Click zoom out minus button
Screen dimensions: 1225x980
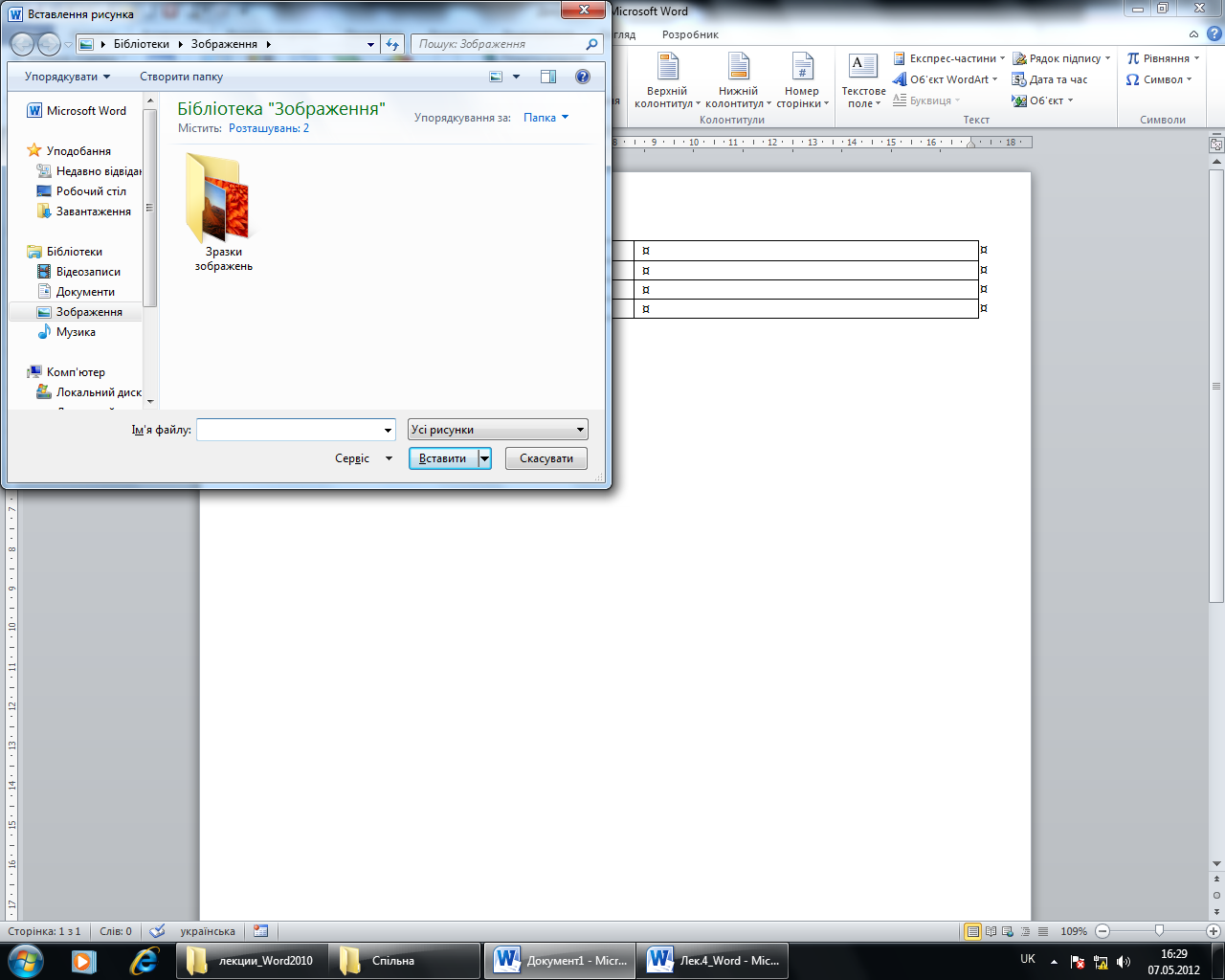tap(1102, 931)
